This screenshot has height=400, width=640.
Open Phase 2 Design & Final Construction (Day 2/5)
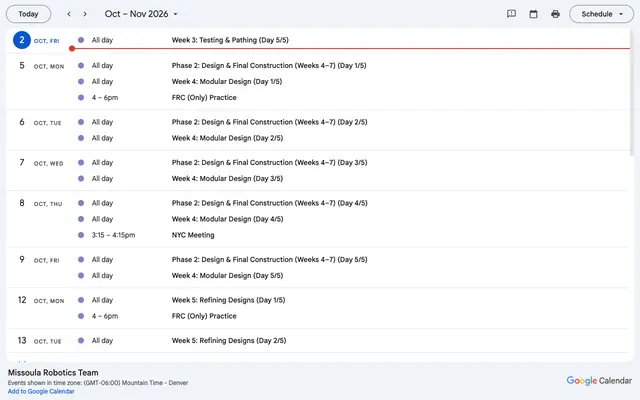[x=269, y=122]
